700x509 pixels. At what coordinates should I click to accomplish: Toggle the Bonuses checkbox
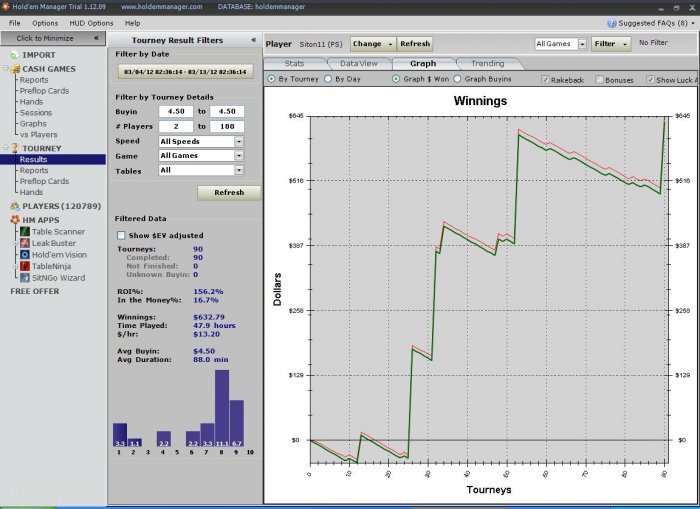[599, 79]
